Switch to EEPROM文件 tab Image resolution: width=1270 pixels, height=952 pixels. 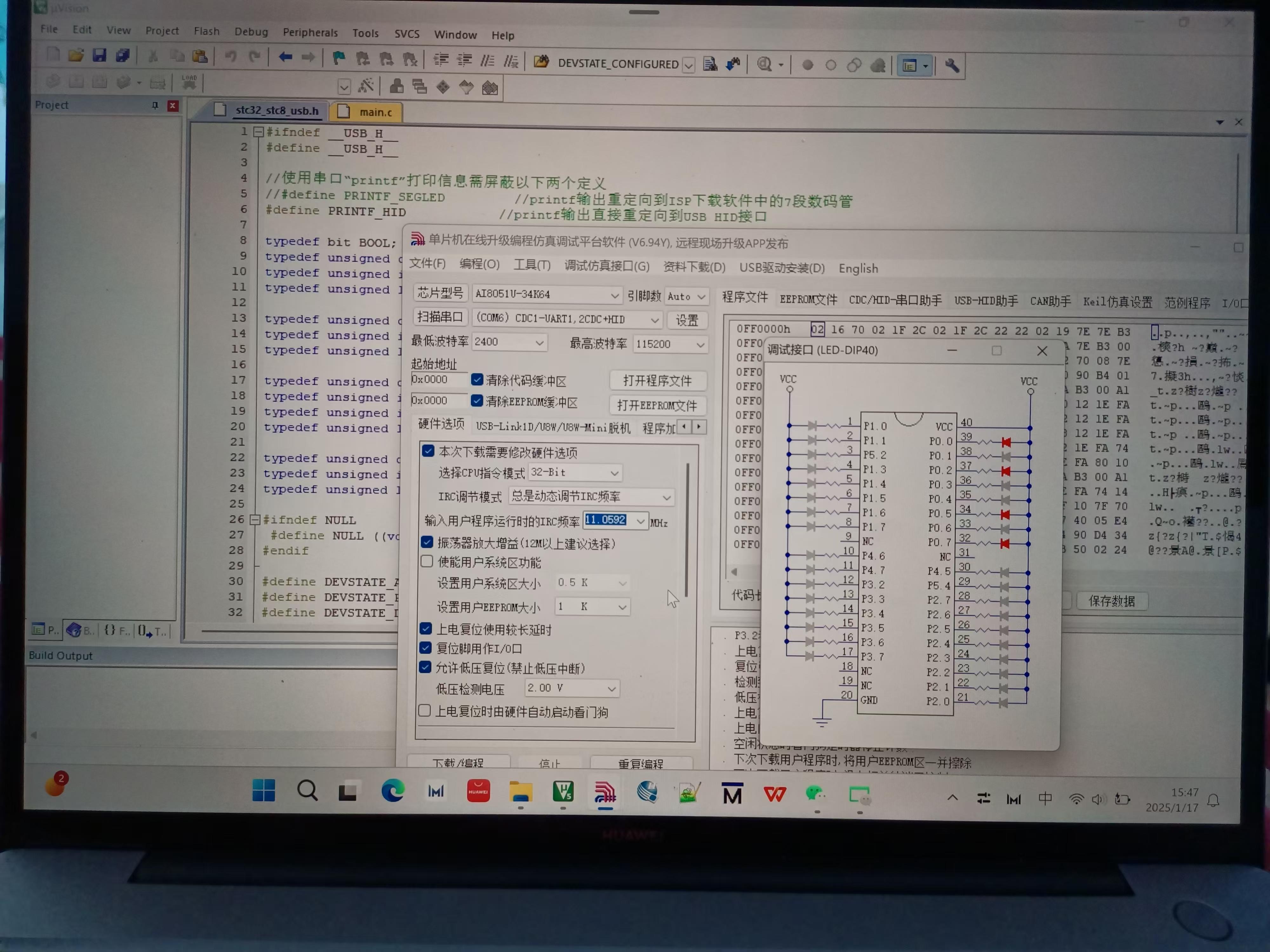pyautogui.click(x=808, y=299)
